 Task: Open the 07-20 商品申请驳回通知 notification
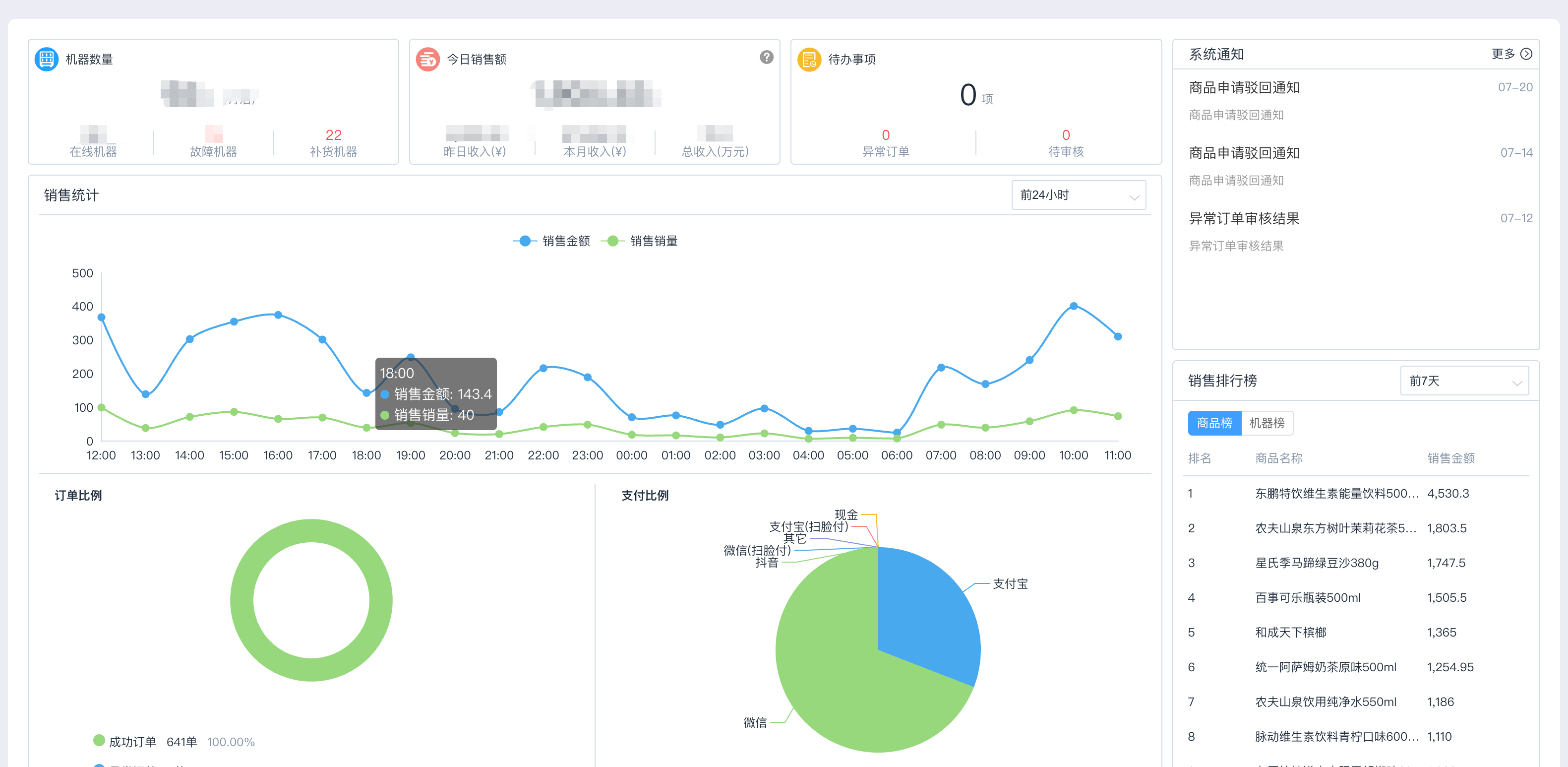click(x=1360, y=101)
